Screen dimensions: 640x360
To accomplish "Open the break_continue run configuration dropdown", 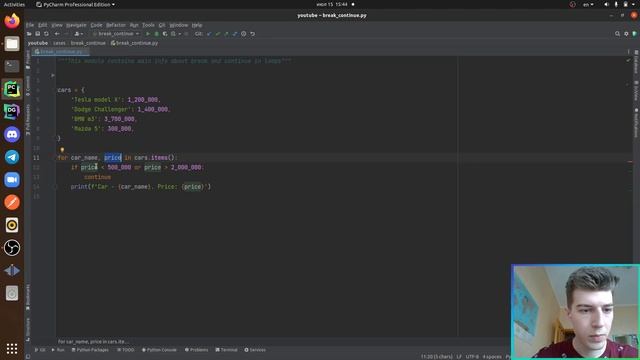I will pos(116,34).
